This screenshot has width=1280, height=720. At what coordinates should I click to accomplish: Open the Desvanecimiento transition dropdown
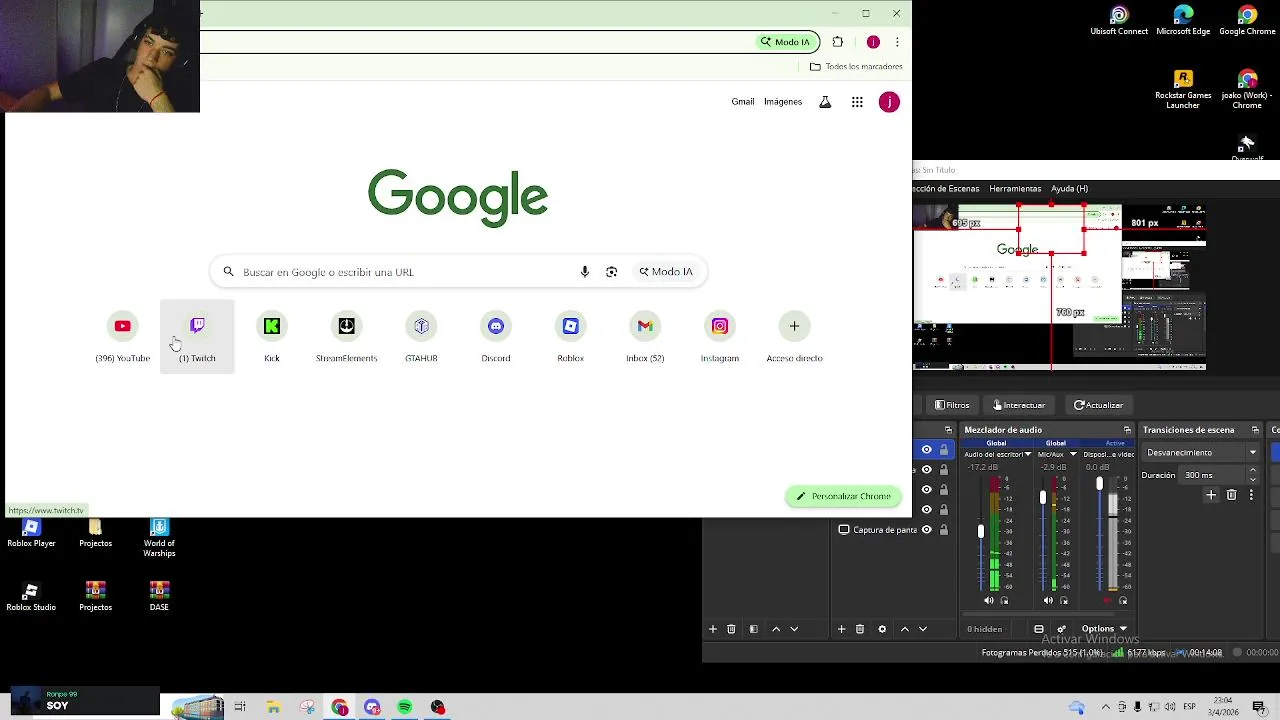1201,452
